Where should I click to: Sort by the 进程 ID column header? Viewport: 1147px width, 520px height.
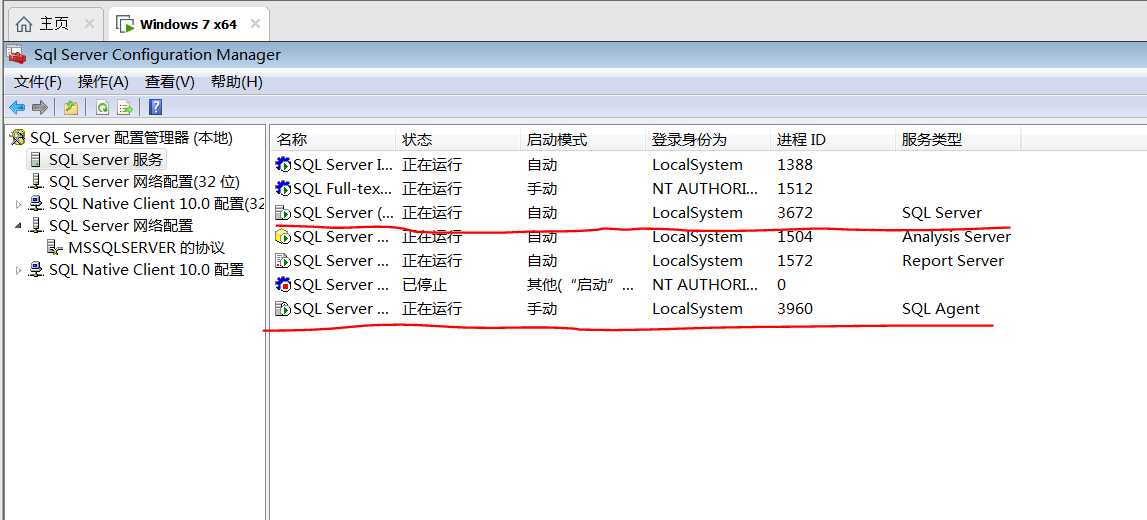tap(834, 140)
